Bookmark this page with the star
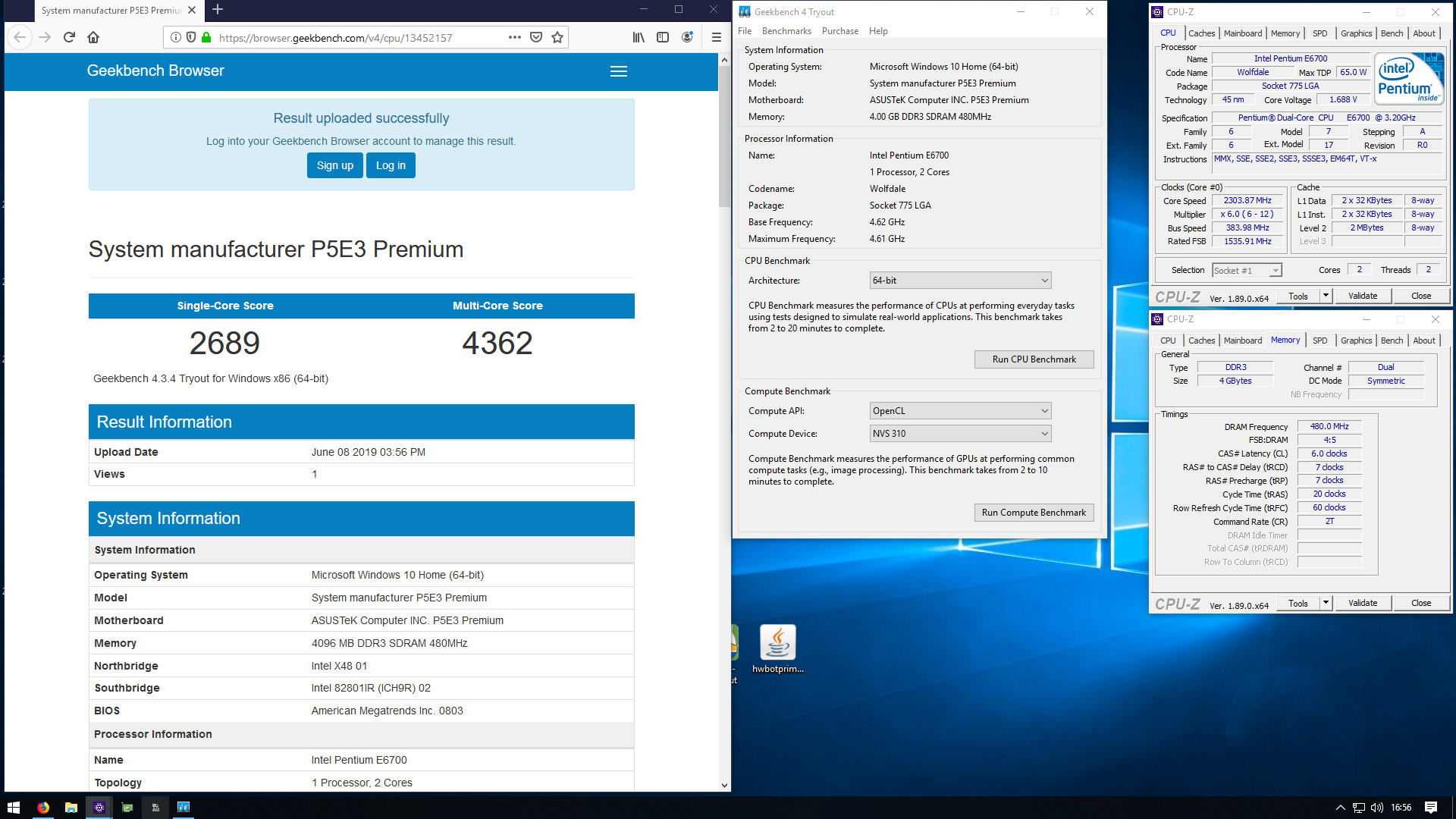The image size is (1456, 819). coord(557,37)
